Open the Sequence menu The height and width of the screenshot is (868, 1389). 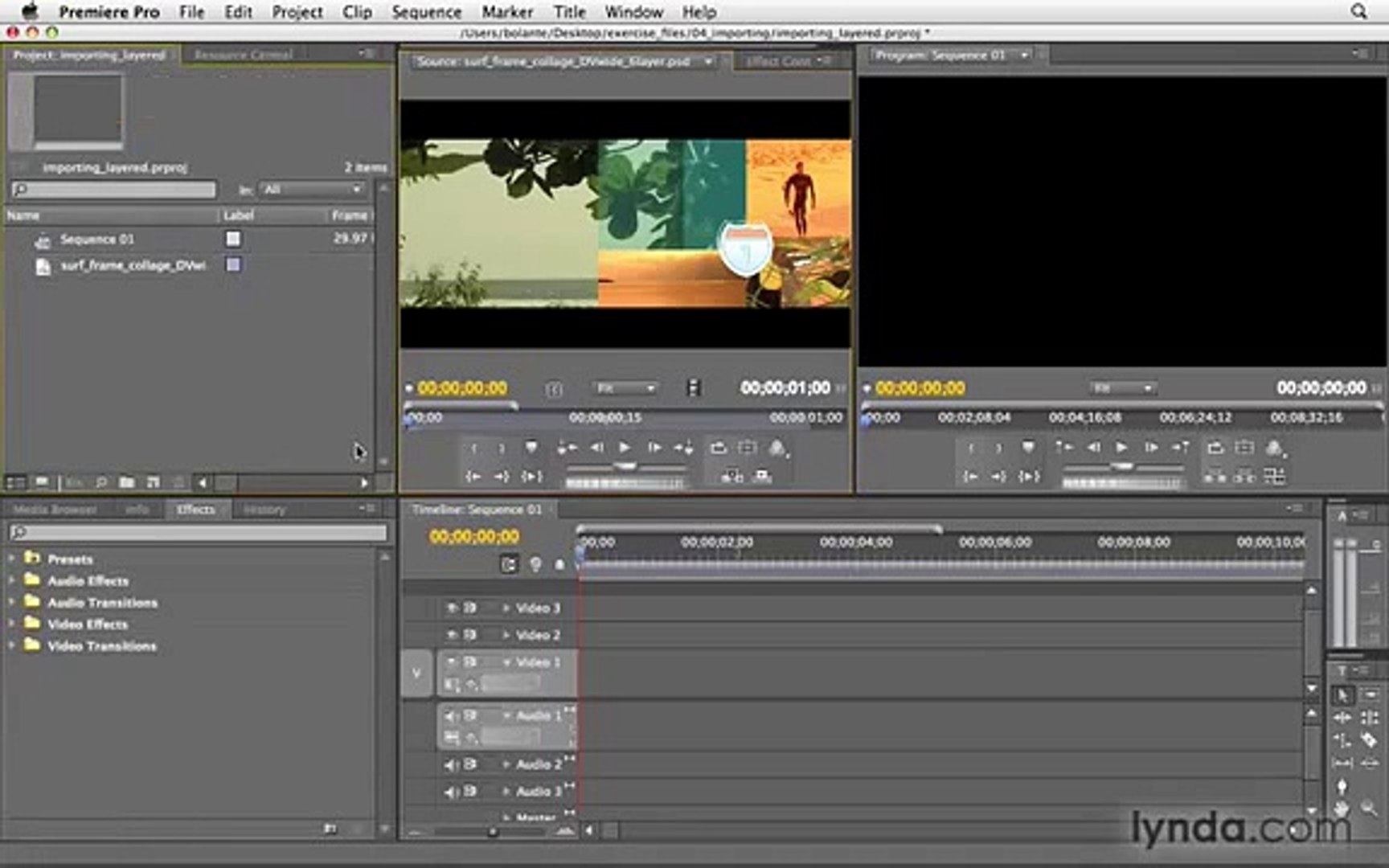[426, 12]
